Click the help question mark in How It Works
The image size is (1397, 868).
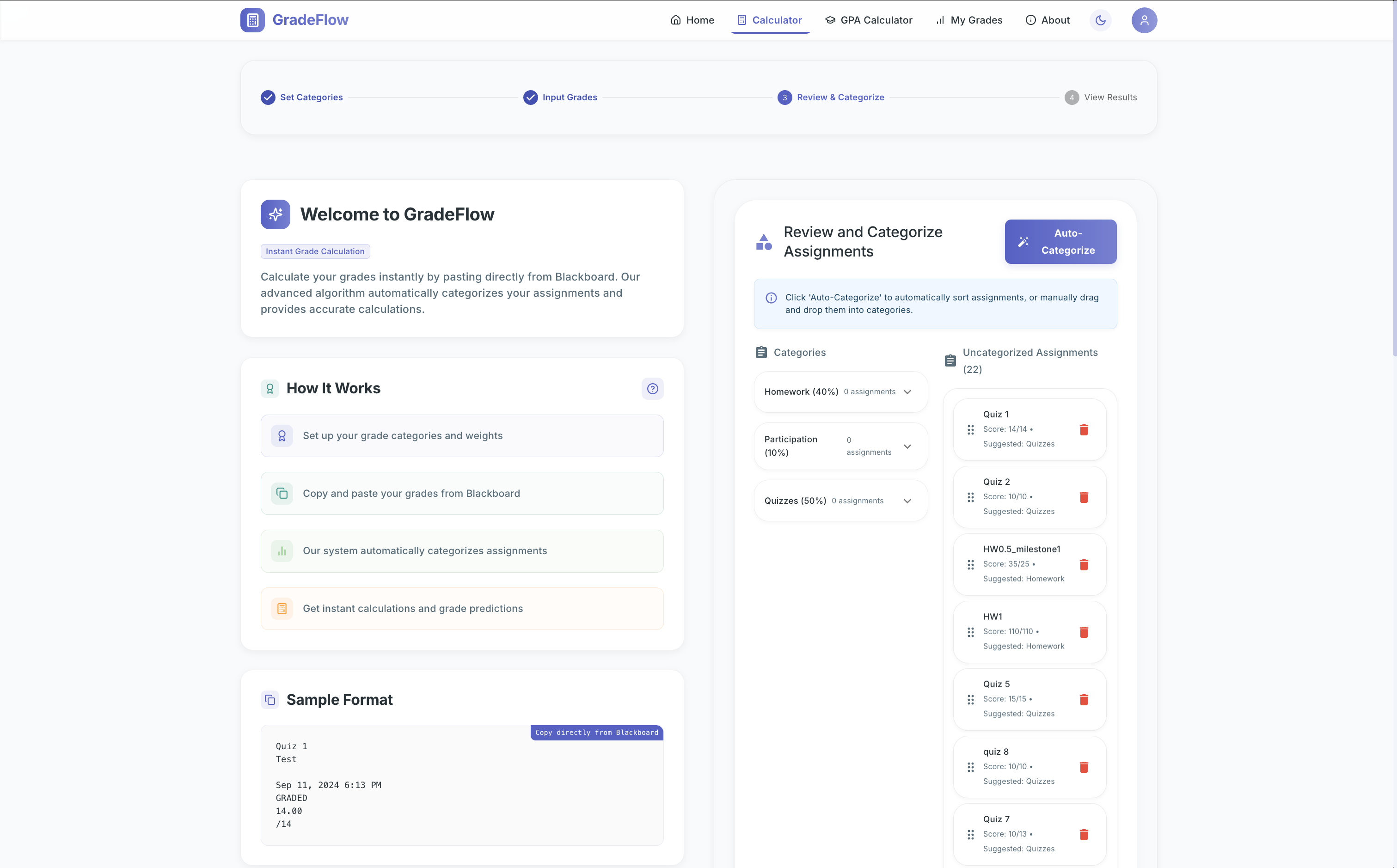click(652, 389)
